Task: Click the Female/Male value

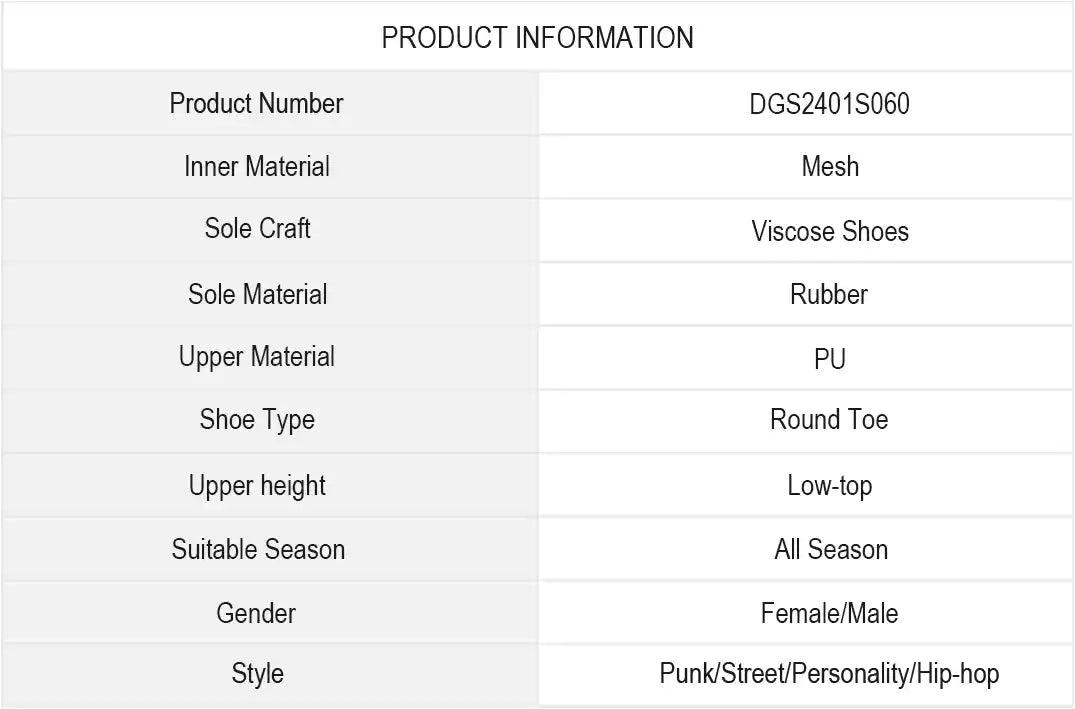Action: [x=829, y=613]
